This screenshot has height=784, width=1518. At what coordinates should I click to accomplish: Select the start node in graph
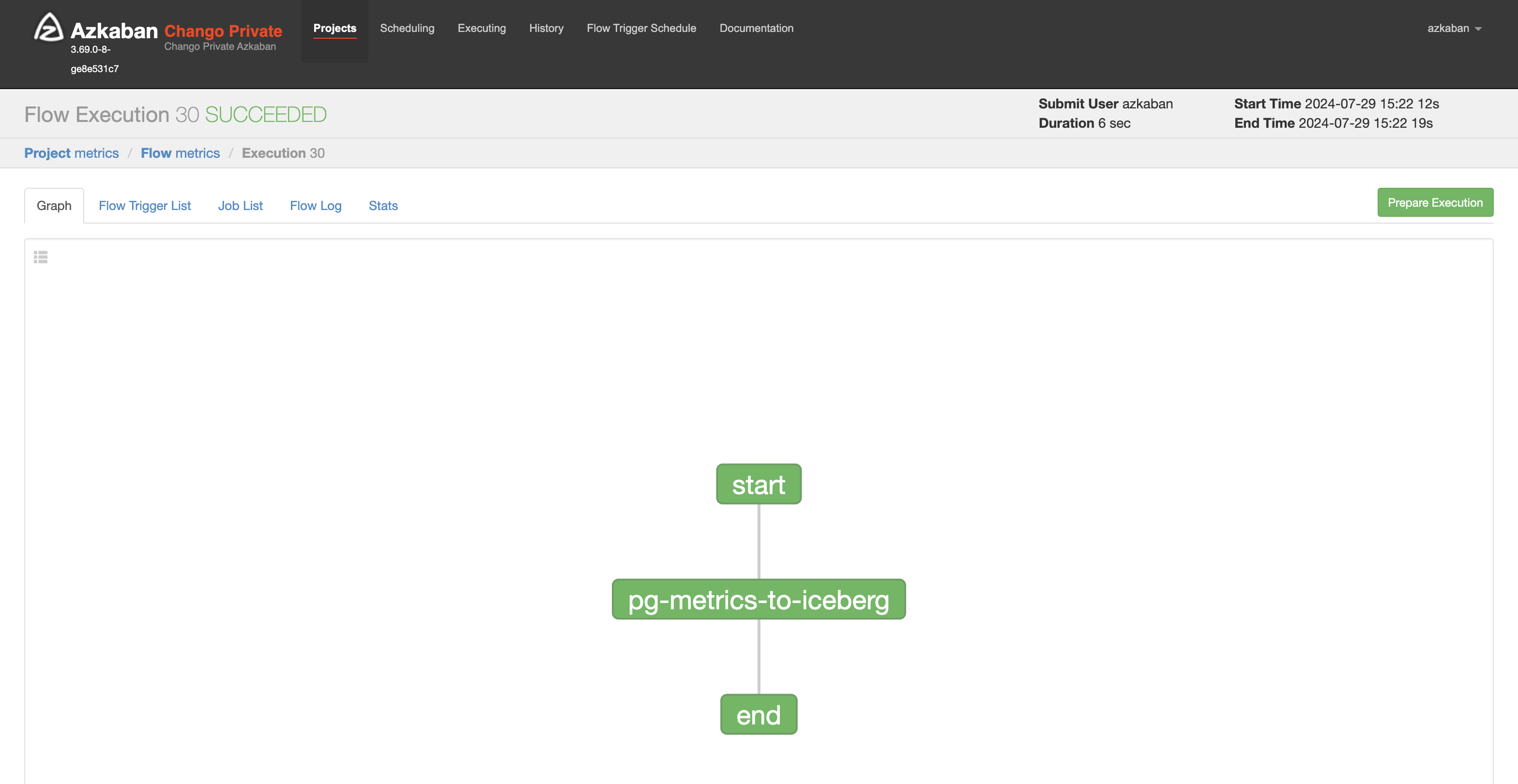point(759,484)
